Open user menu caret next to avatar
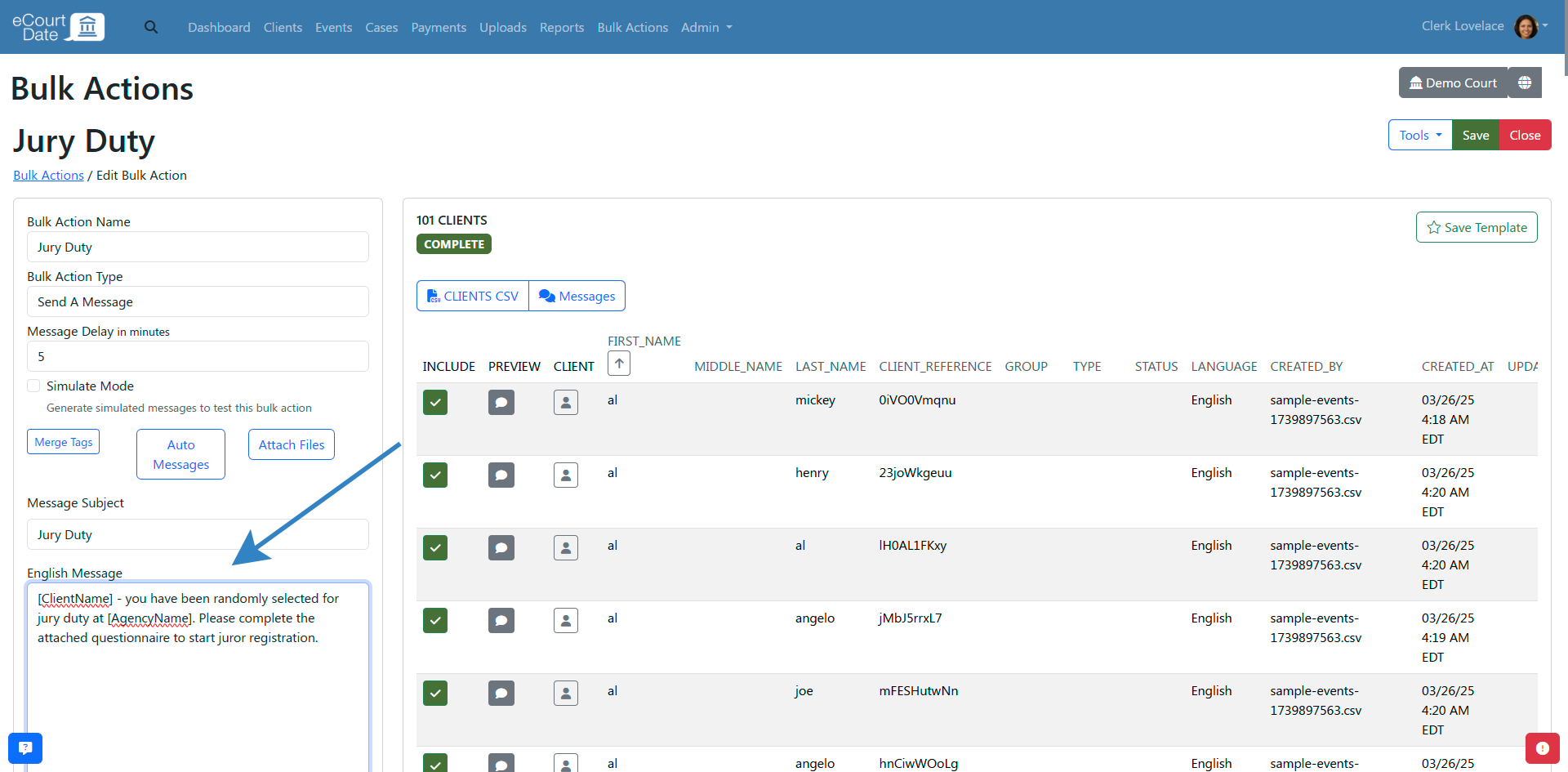Image resolution: width=1568 pixels, height=772 pixels. 1545,25
